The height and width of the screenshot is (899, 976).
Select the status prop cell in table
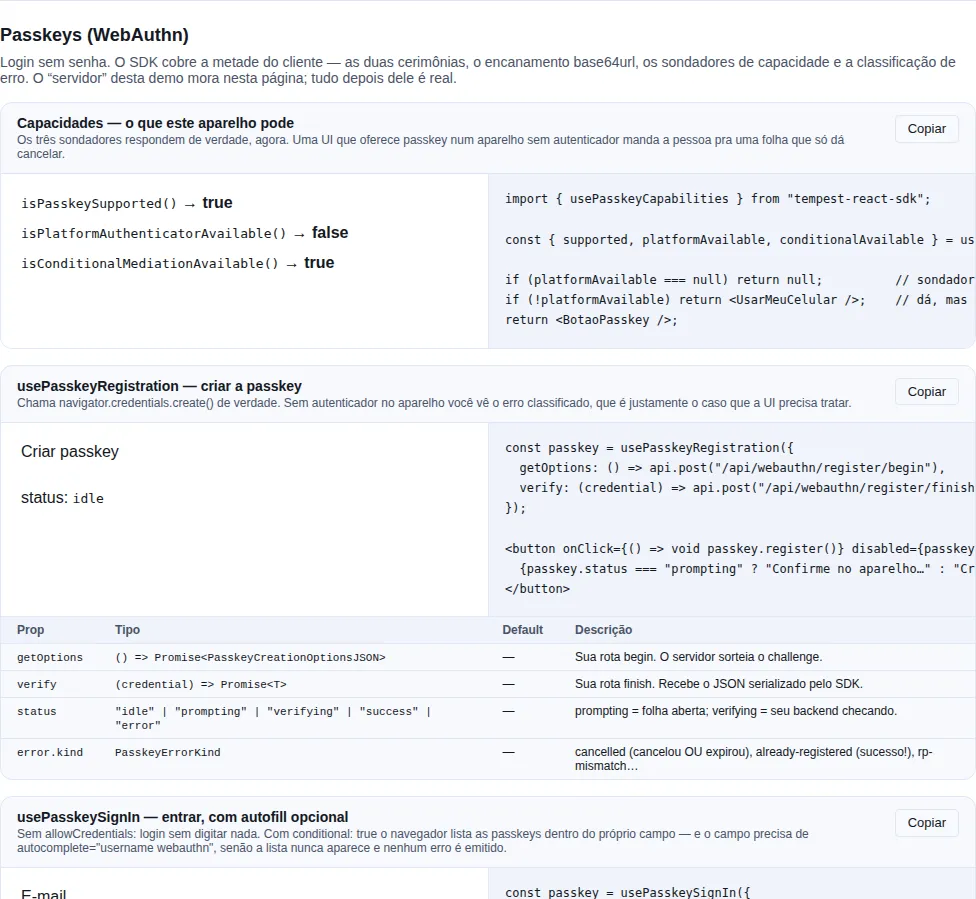click(37, 711)
